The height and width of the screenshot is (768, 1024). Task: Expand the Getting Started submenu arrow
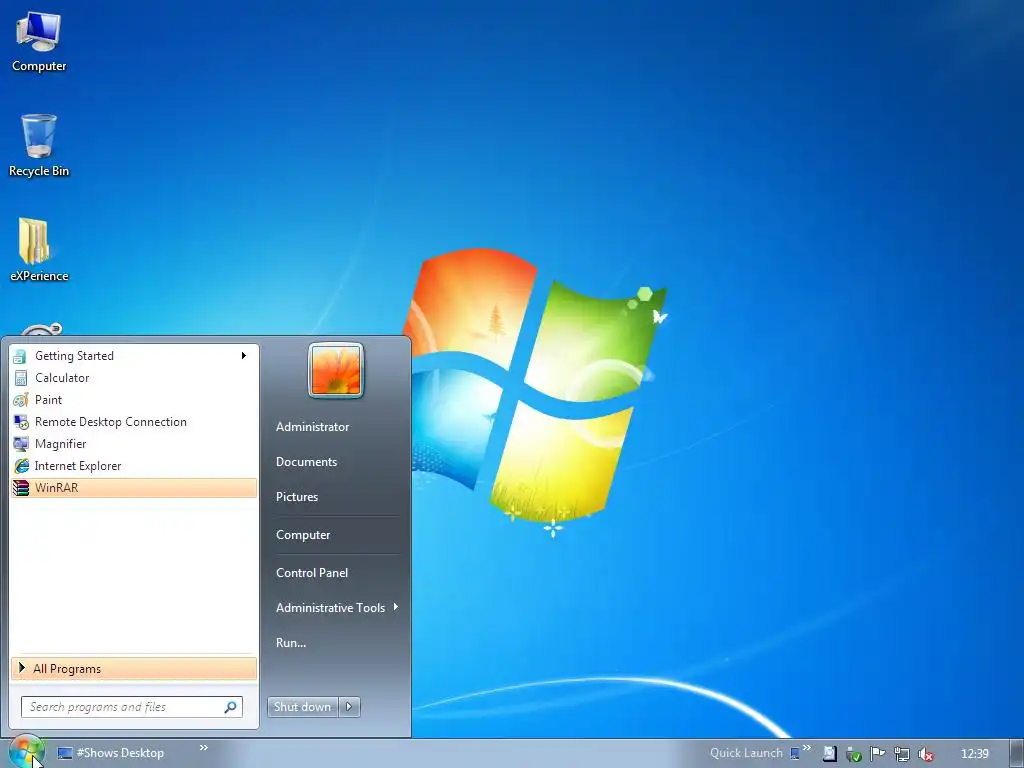244,356
